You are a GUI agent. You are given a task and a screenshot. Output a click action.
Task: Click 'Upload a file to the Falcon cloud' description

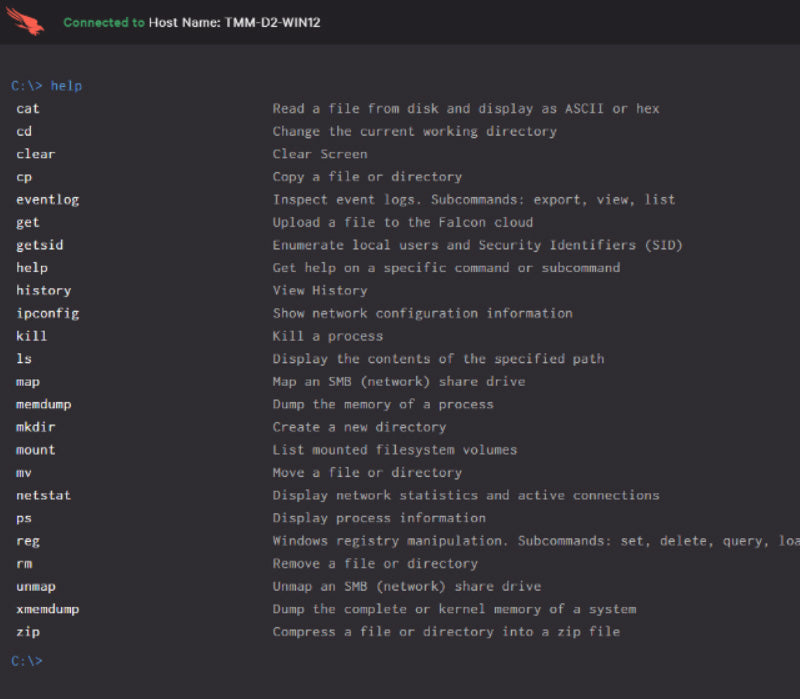click(x=403, y=223)
